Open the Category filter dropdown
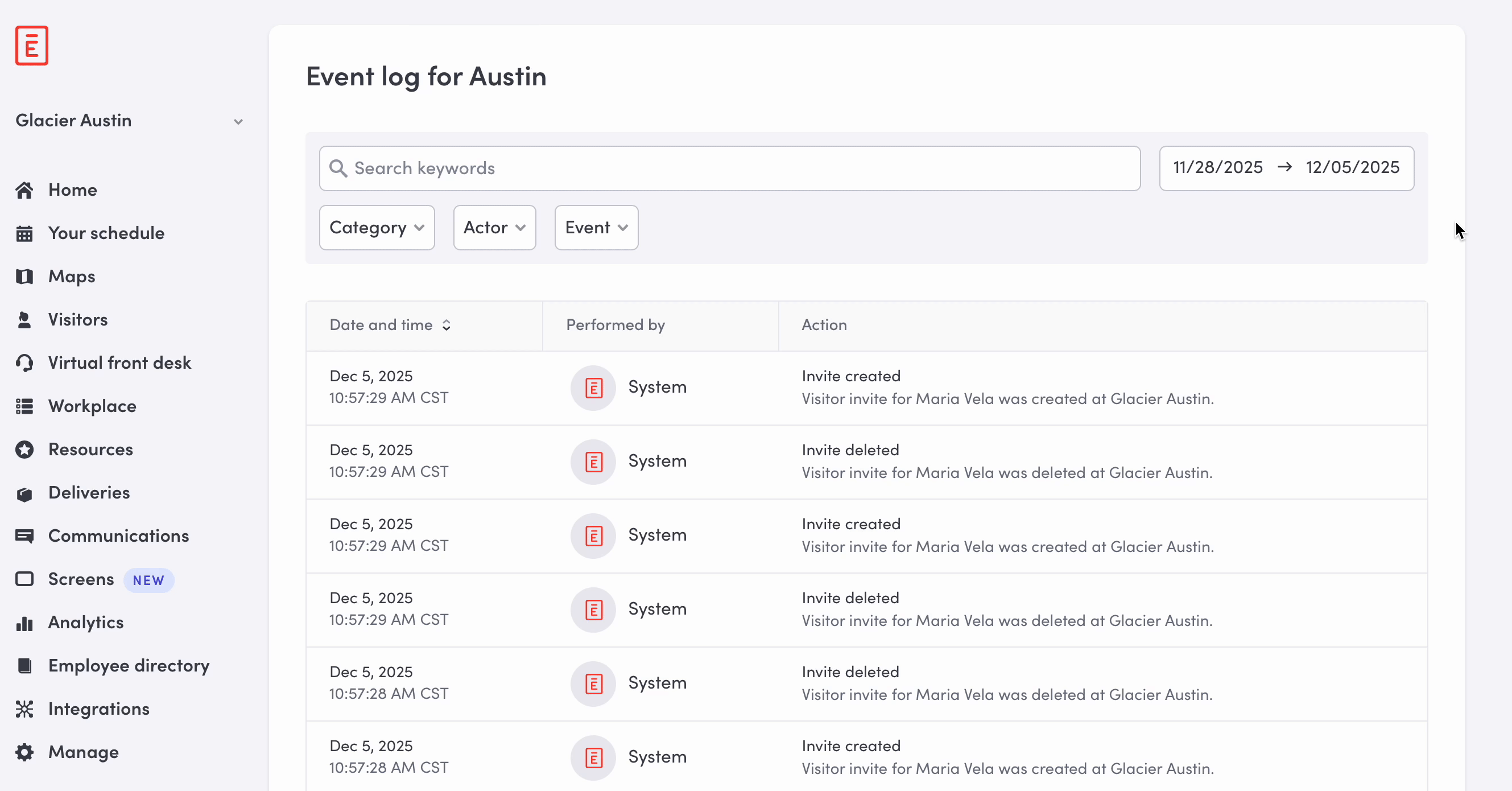The height and width of the screenshot is (791, 1512). point(376,227)
